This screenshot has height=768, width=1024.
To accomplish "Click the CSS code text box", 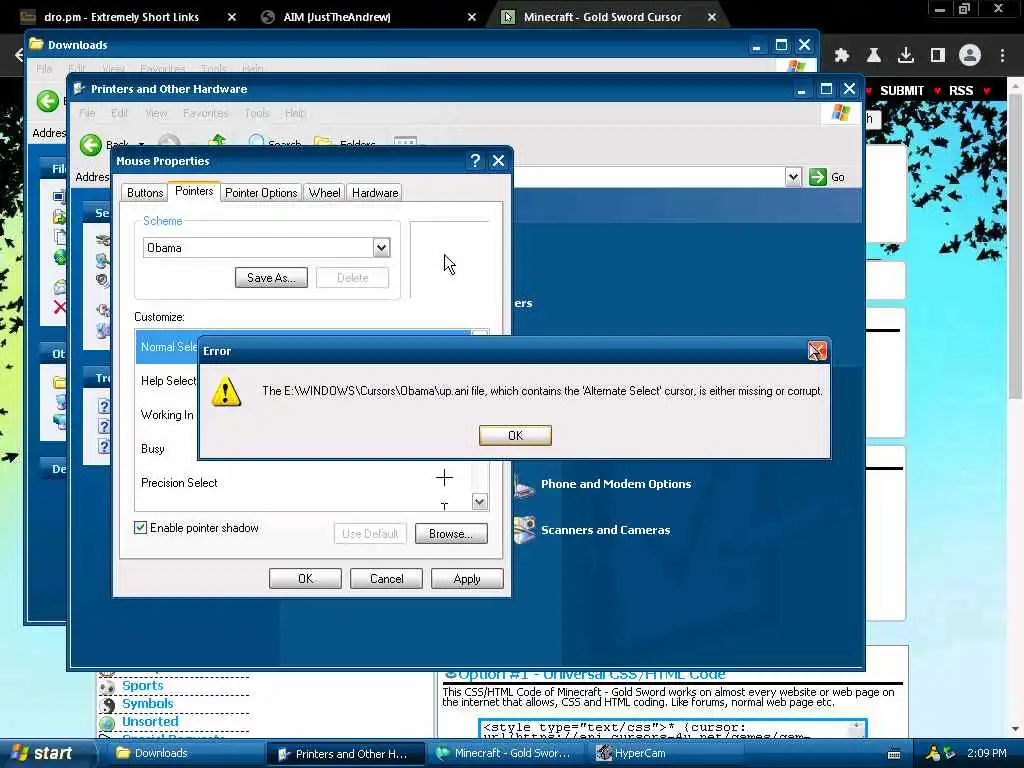I will tap(673, 729).
